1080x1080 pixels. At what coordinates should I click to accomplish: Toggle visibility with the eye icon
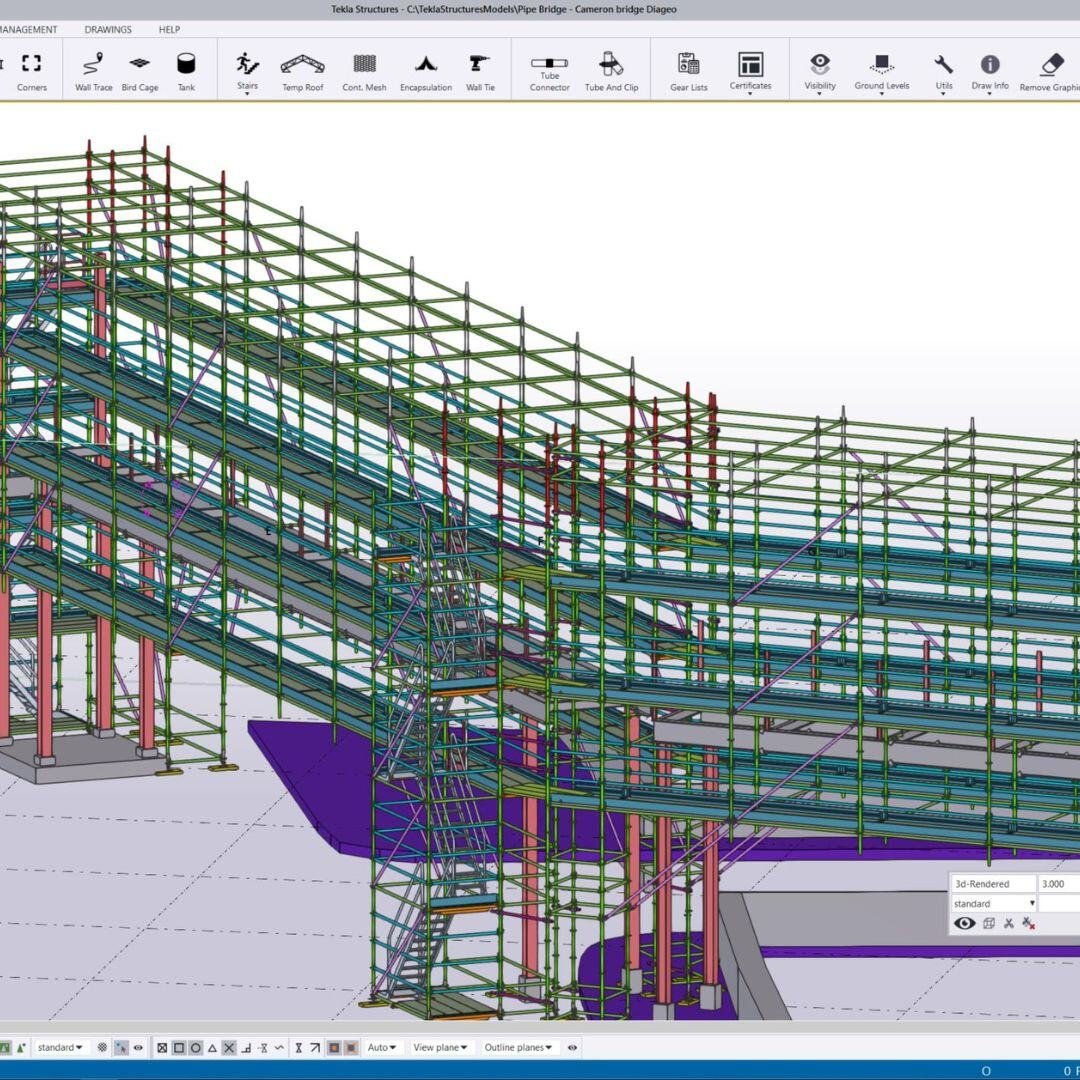tap(964, 923)
